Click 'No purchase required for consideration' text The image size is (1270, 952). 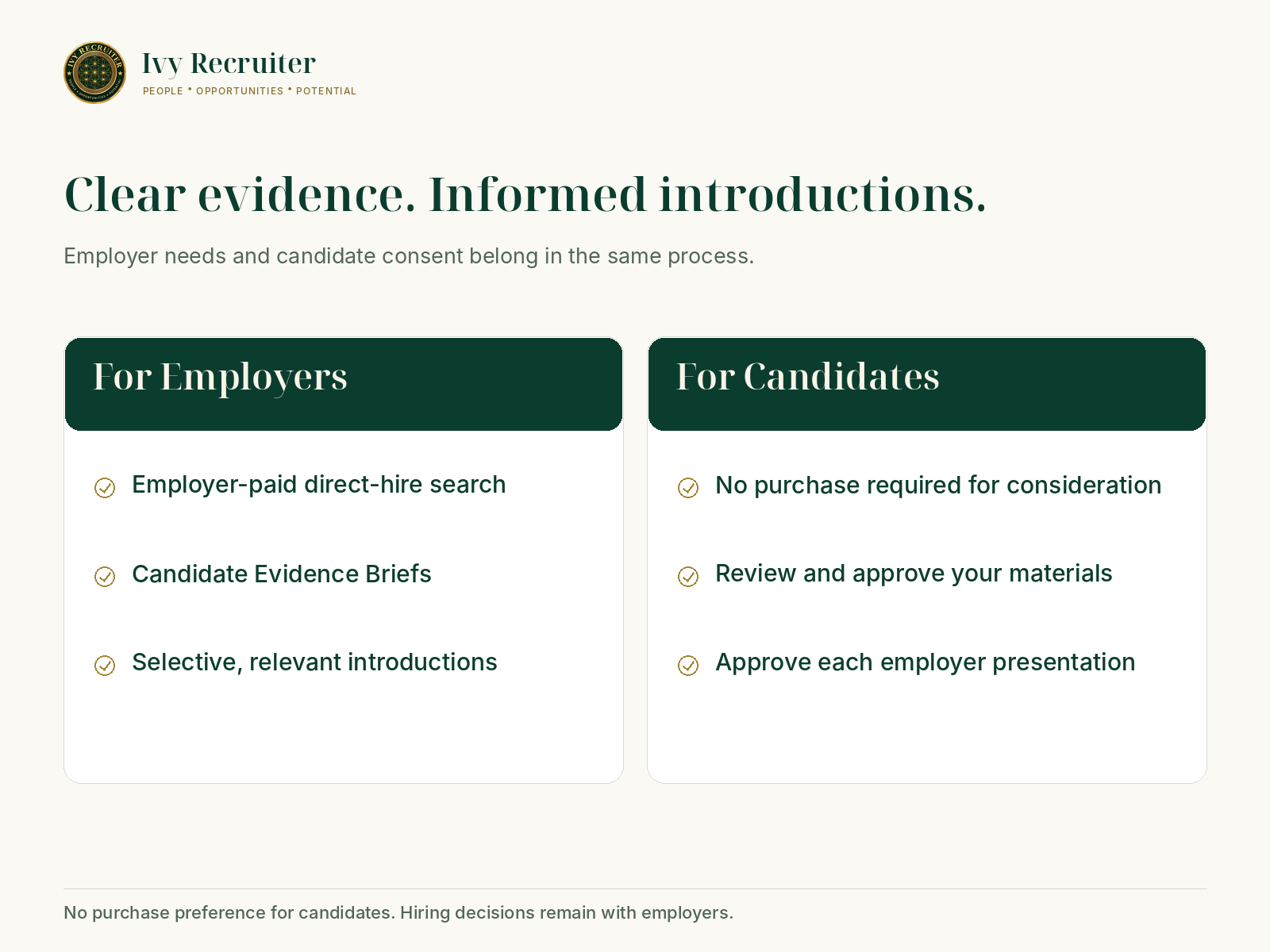pyautogui.click(x=938, y=486)
